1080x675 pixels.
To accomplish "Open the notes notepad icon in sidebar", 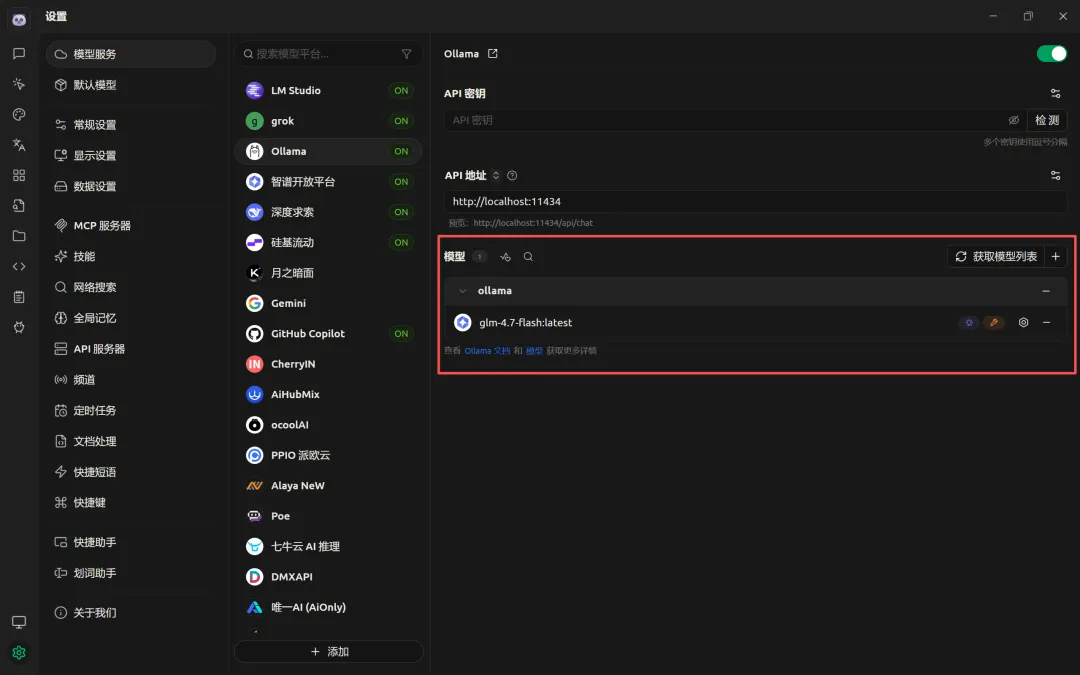I will [x=19, y=297].
